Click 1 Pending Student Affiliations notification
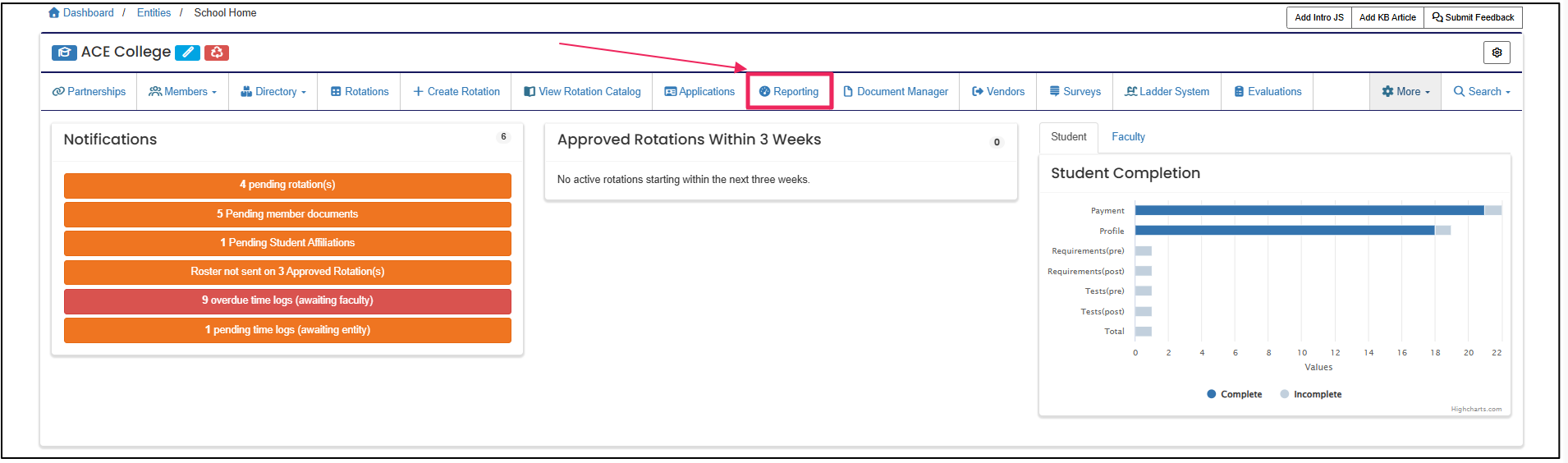Viewport: 1568px width, 463px height. point(287,243)
